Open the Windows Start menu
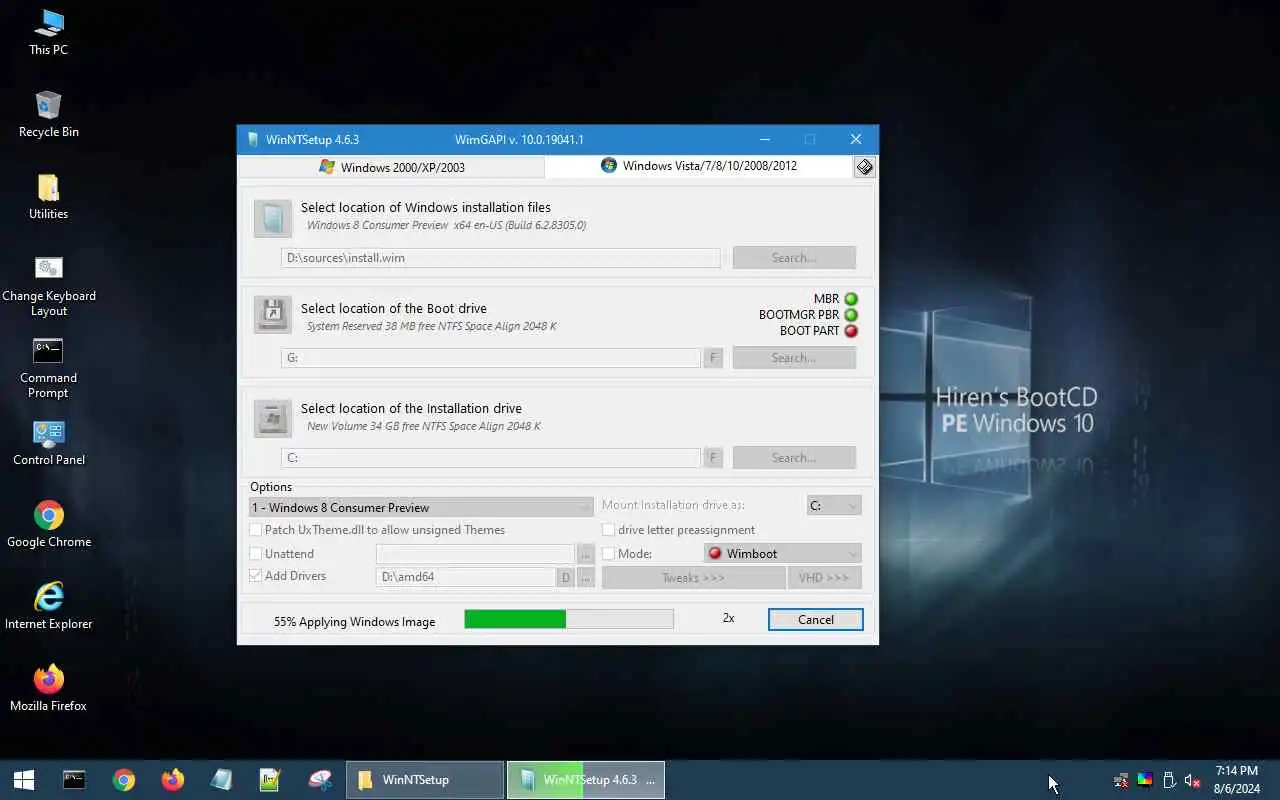The height and width of the screenshot is (800, 1280). click(x=24, y=780)
